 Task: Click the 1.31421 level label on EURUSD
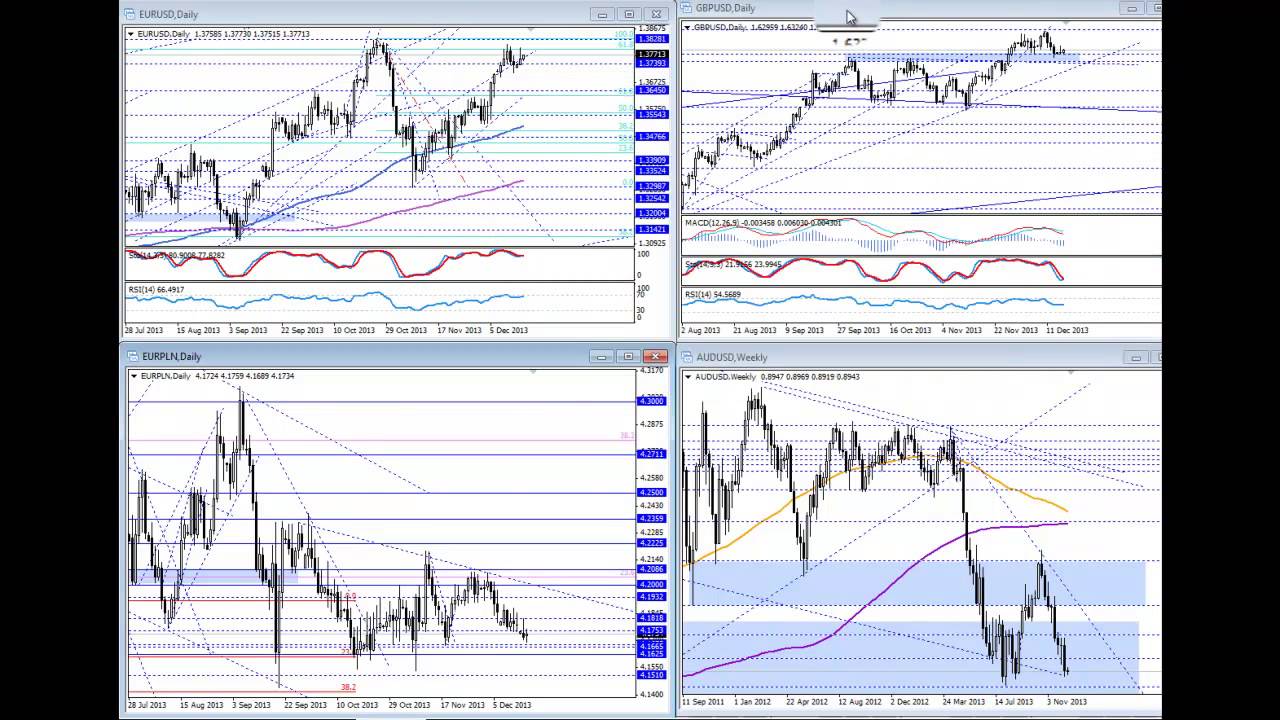point(652,229)
